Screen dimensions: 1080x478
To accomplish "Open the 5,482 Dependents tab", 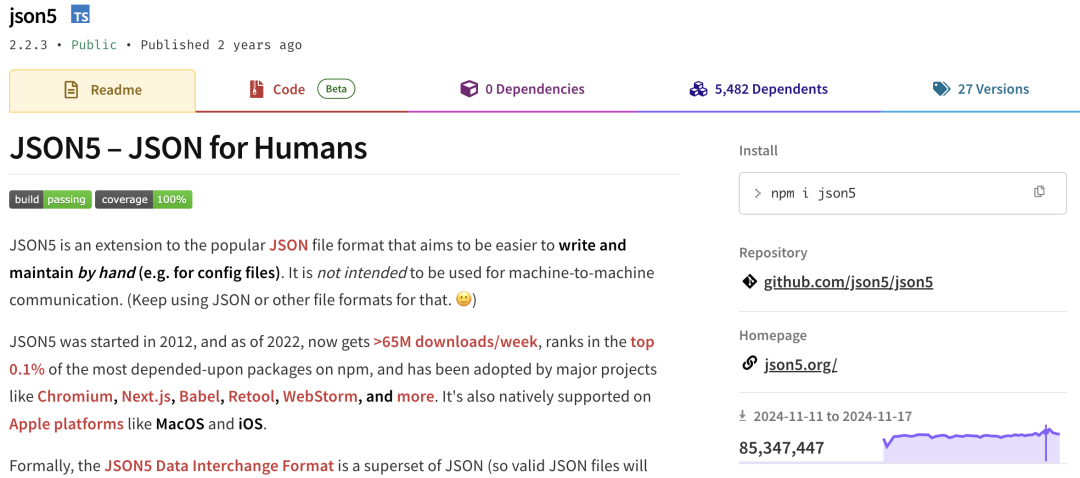I will point(770,90).
